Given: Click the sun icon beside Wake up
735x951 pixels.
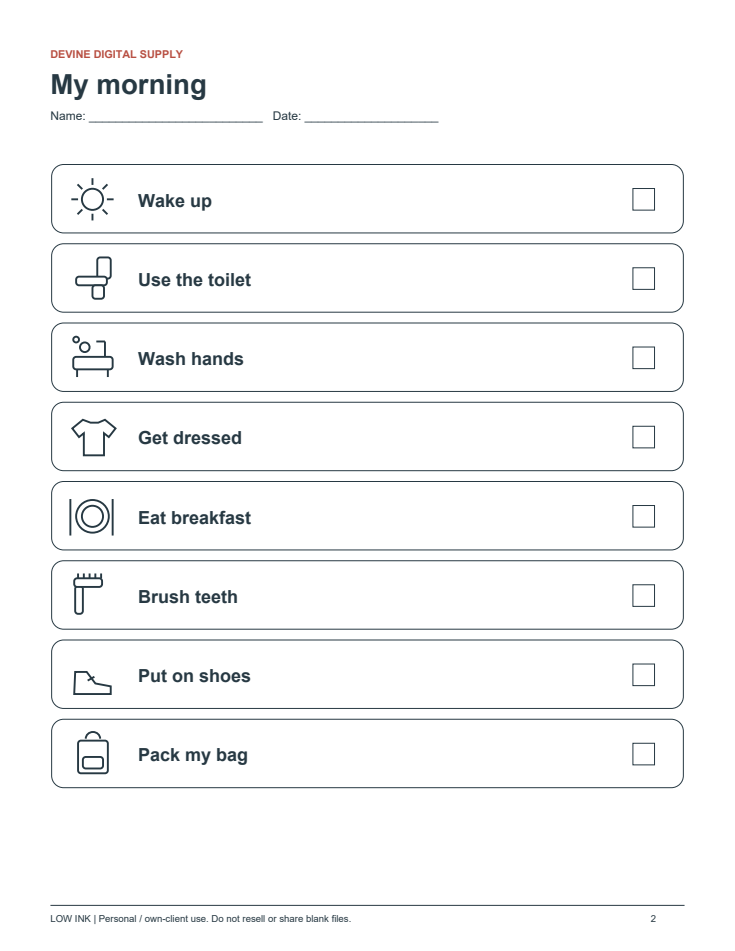Looking at the screenshot, I should pyautogui.click(x=92, y=200).
